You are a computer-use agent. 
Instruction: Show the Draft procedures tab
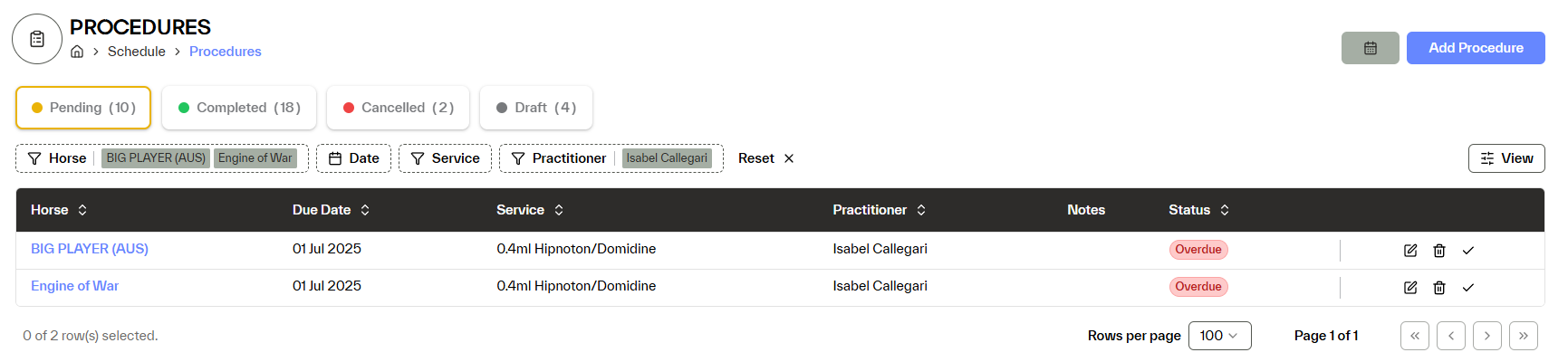(535, 108)
